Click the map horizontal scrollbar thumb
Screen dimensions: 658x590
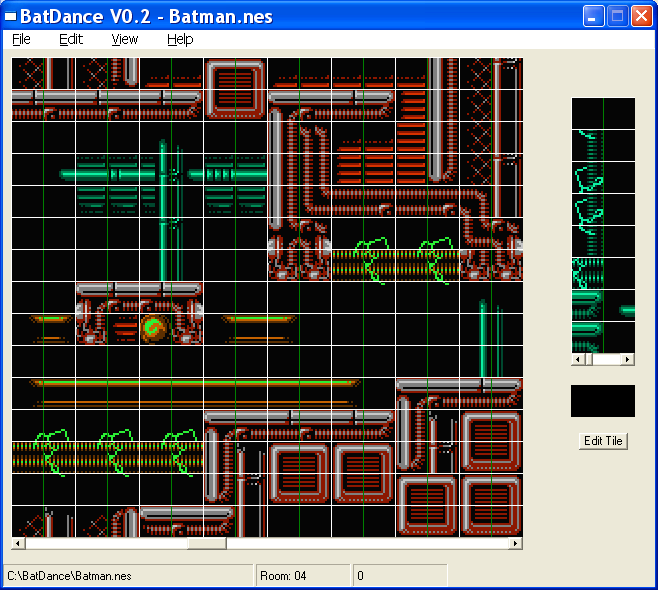click(x=207, y=544)
